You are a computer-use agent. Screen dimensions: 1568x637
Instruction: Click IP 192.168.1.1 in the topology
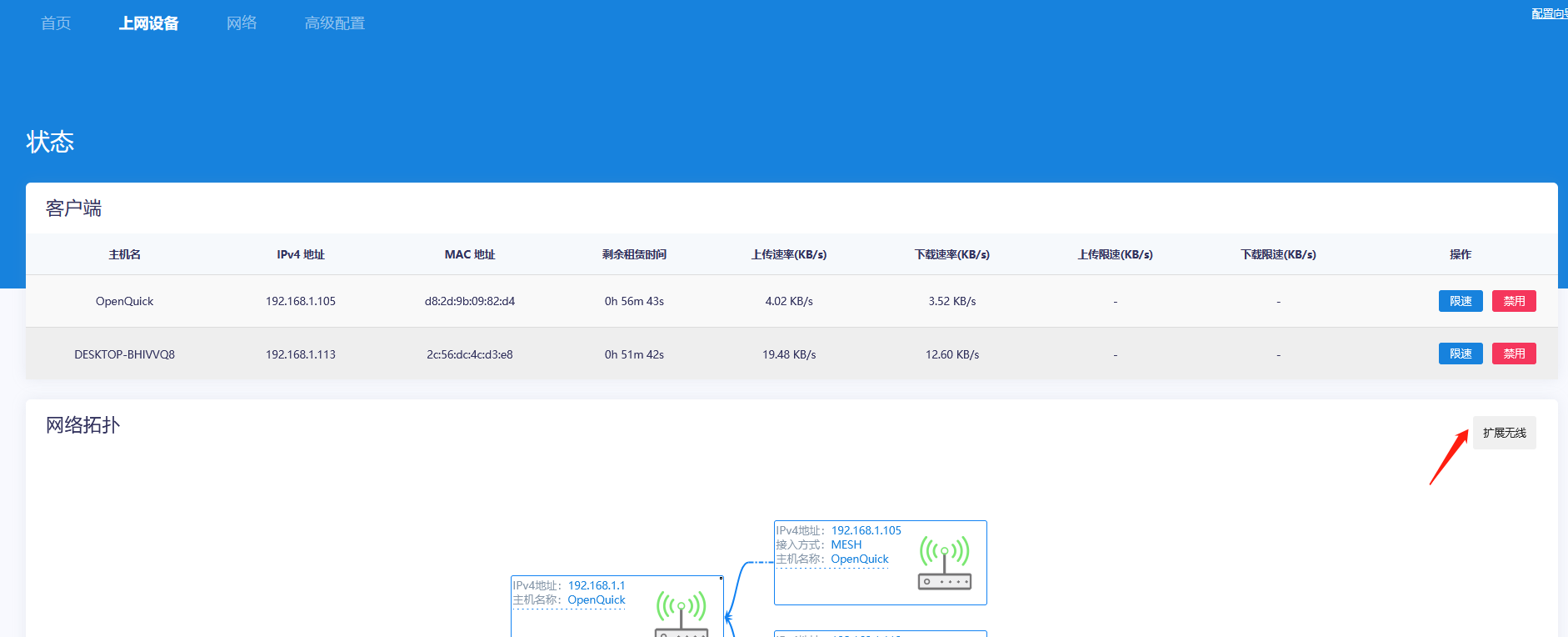596,585
